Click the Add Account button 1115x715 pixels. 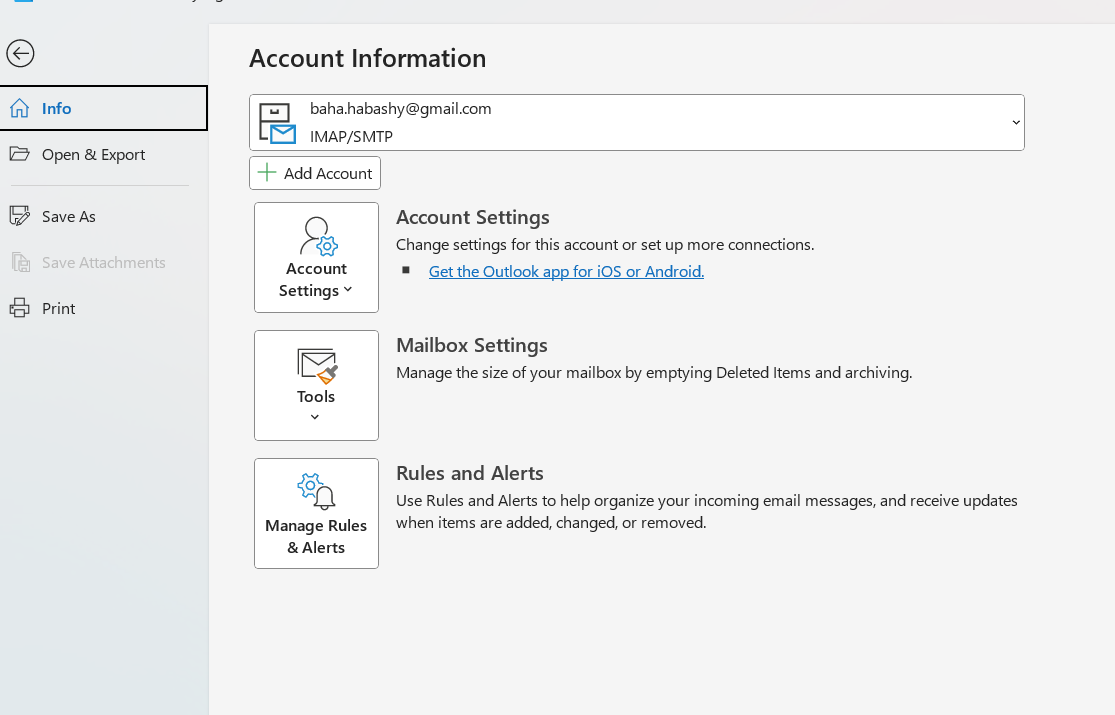pyautogui.click(x=315, y=173)
